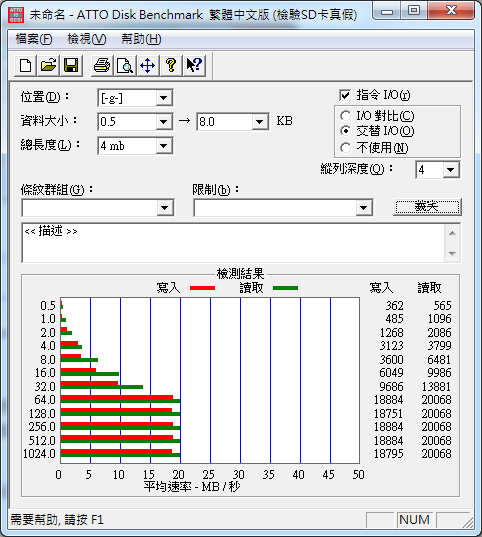Click the 讀取 value 13881
This screenshot has width=482, height=537.
click(436, 387)
